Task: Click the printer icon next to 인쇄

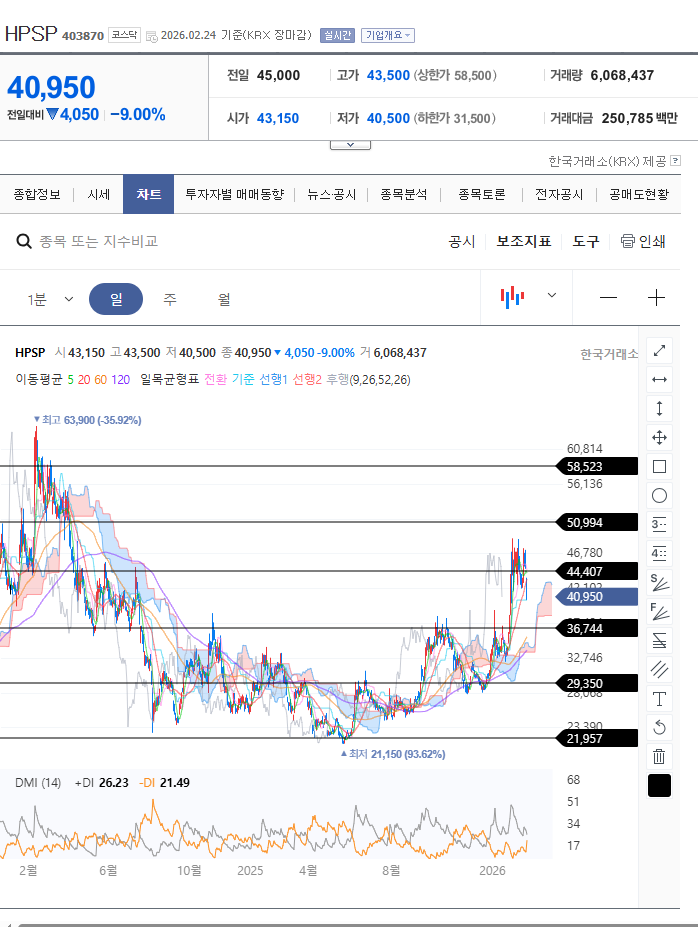Action: [x=627, y=241]
